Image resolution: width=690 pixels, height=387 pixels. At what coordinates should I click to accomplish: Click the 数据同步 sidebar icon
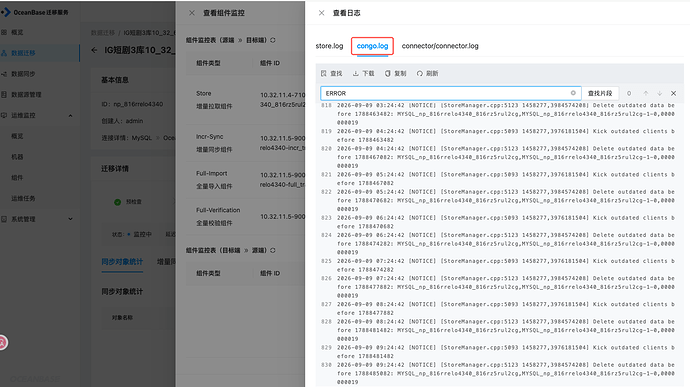4,74
